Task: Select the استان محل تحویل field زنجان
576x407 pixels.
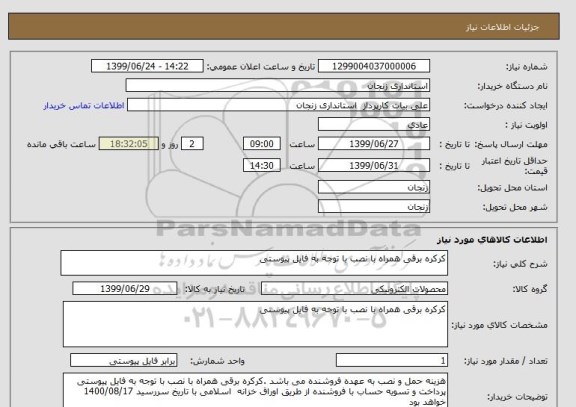Action: 374,187
